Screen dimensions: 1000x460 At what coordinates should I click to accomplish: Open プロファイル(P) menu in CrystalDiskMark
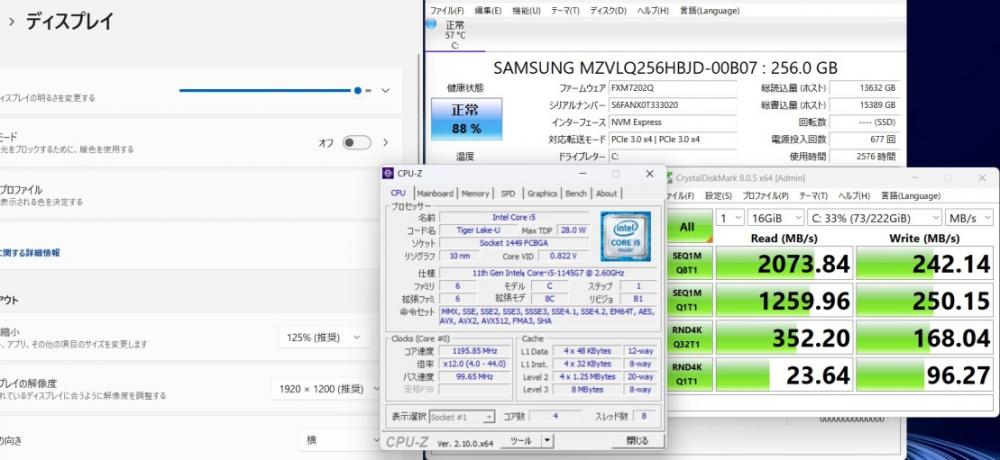[766, 196]
